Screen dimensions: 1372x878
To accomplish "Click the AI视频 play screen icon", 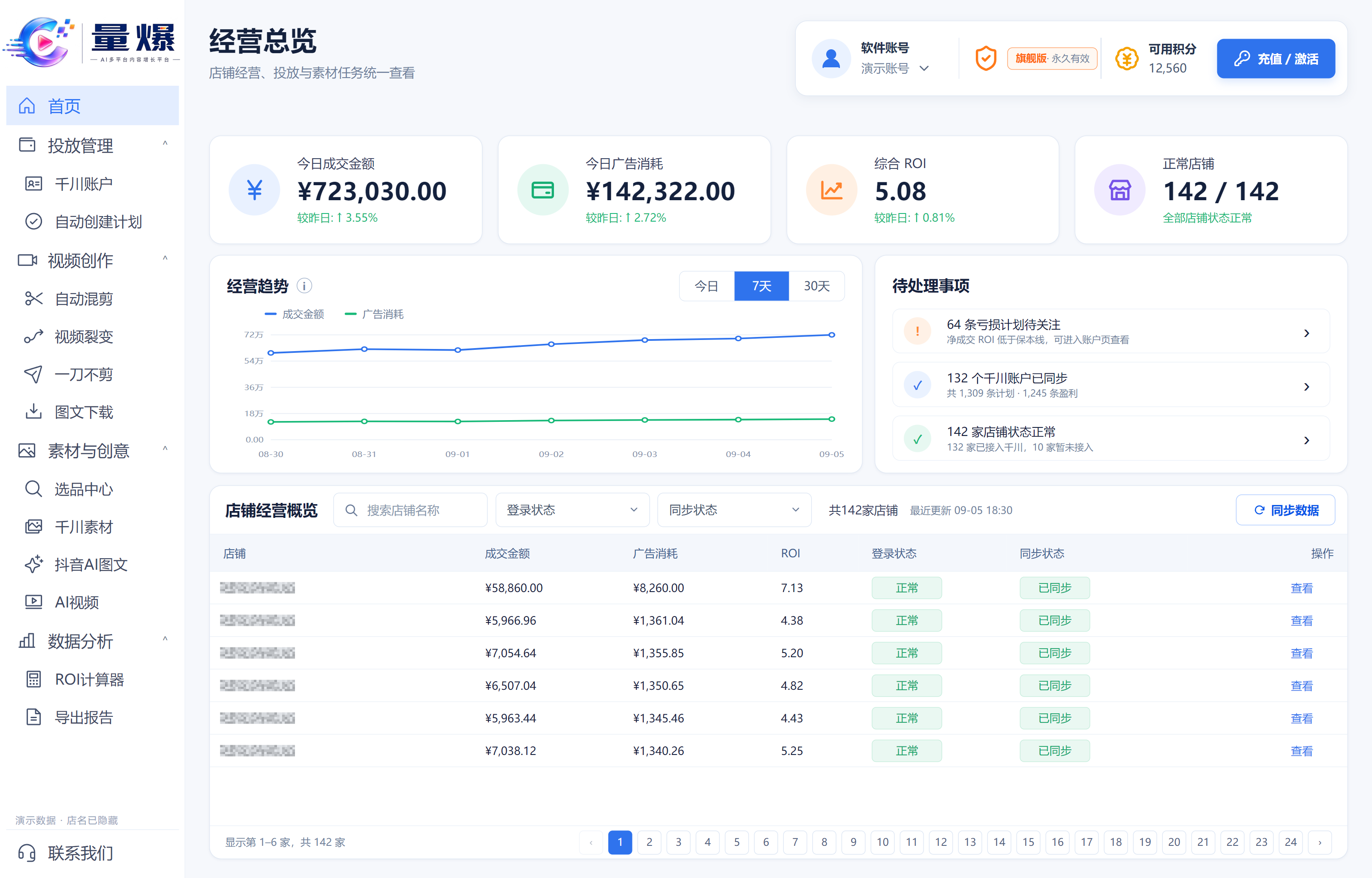I will 33,602.
